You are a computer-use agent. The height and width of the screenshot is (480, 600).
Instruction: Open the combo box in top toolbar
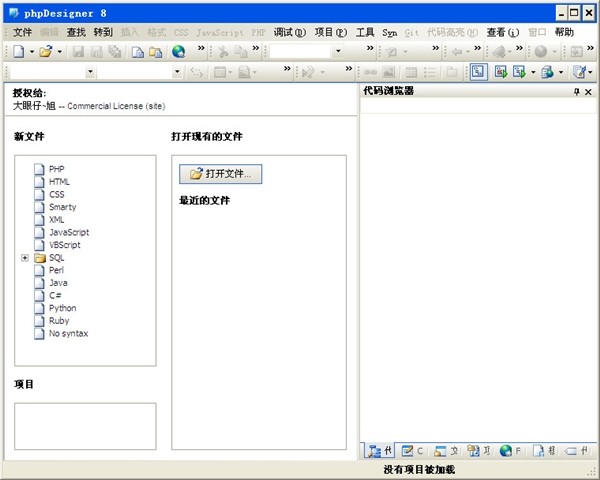click(338, 51)
